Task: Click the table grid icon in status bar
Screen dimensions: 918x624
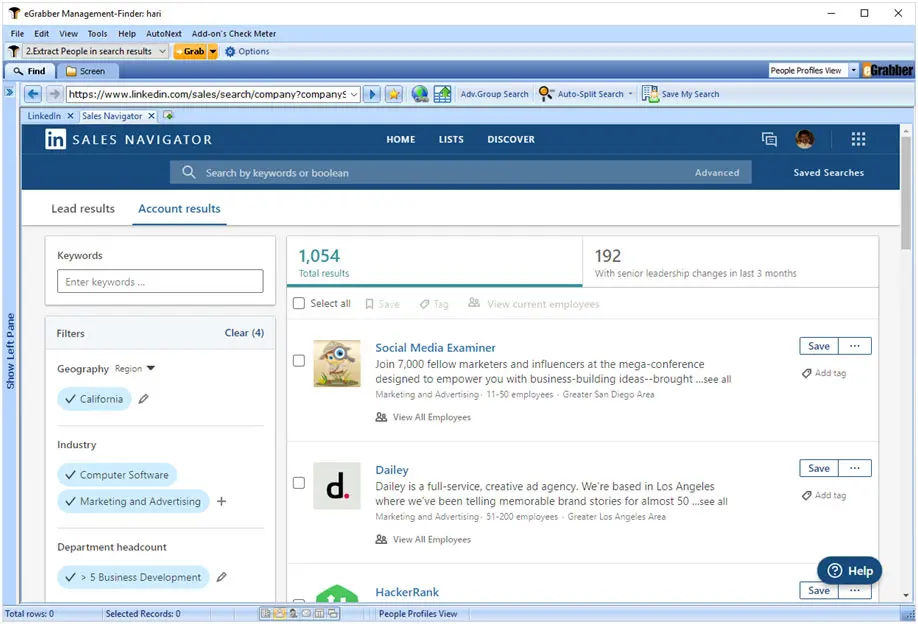Action: pos(320,613)
